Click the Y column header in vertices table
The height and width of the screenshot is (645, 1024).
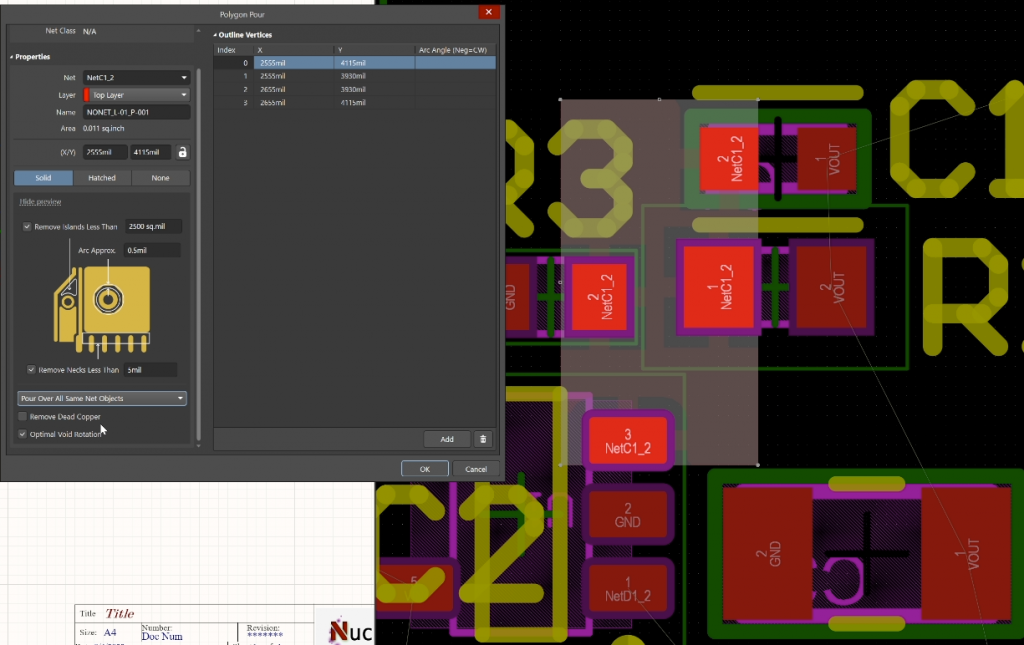[374, 50]
